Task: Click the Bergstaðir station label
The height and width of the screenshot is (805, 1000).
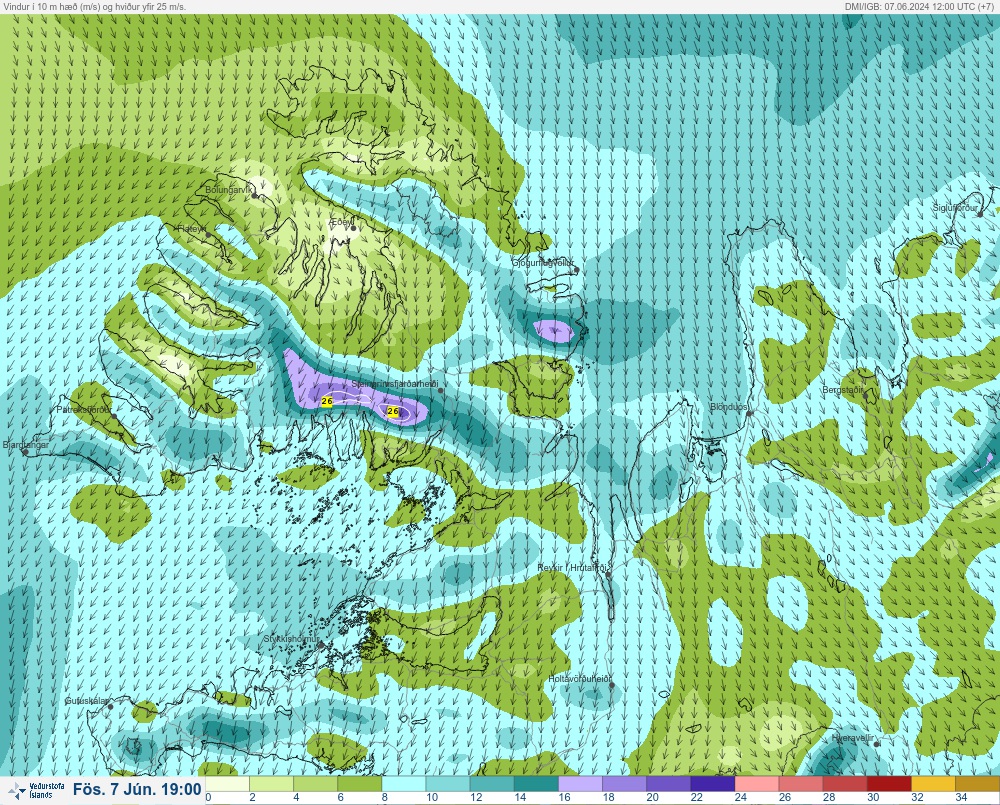Action: point(842,390)
